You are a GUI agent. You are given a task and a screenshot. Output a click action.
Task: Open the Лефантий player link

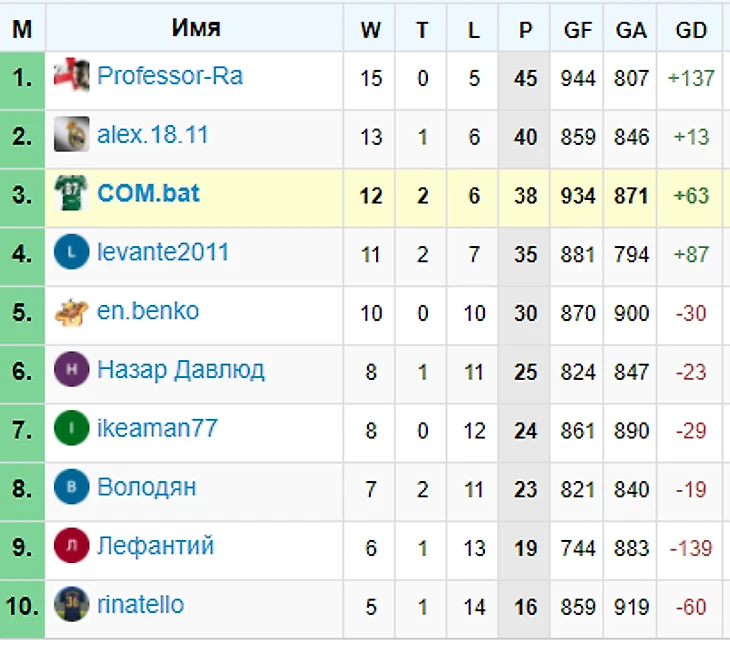click(x=156, y=547)
